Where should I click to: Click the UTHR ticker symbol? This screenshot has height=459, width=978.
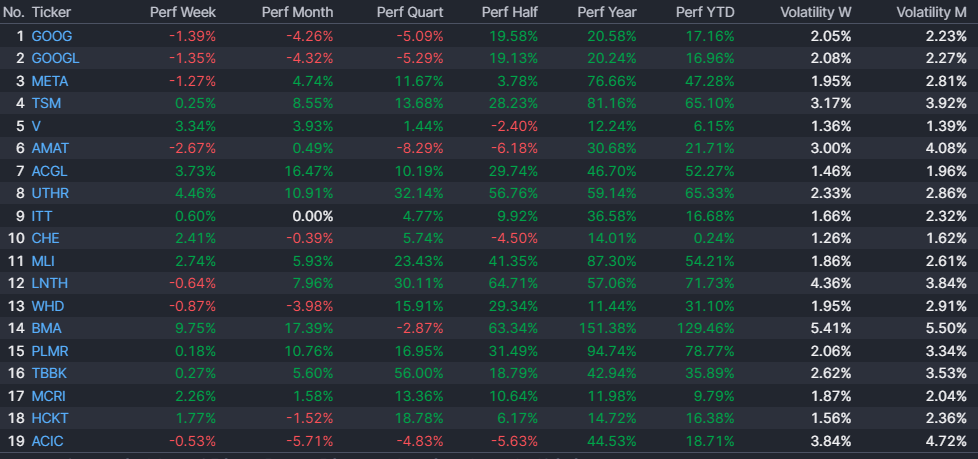[50, 192]
